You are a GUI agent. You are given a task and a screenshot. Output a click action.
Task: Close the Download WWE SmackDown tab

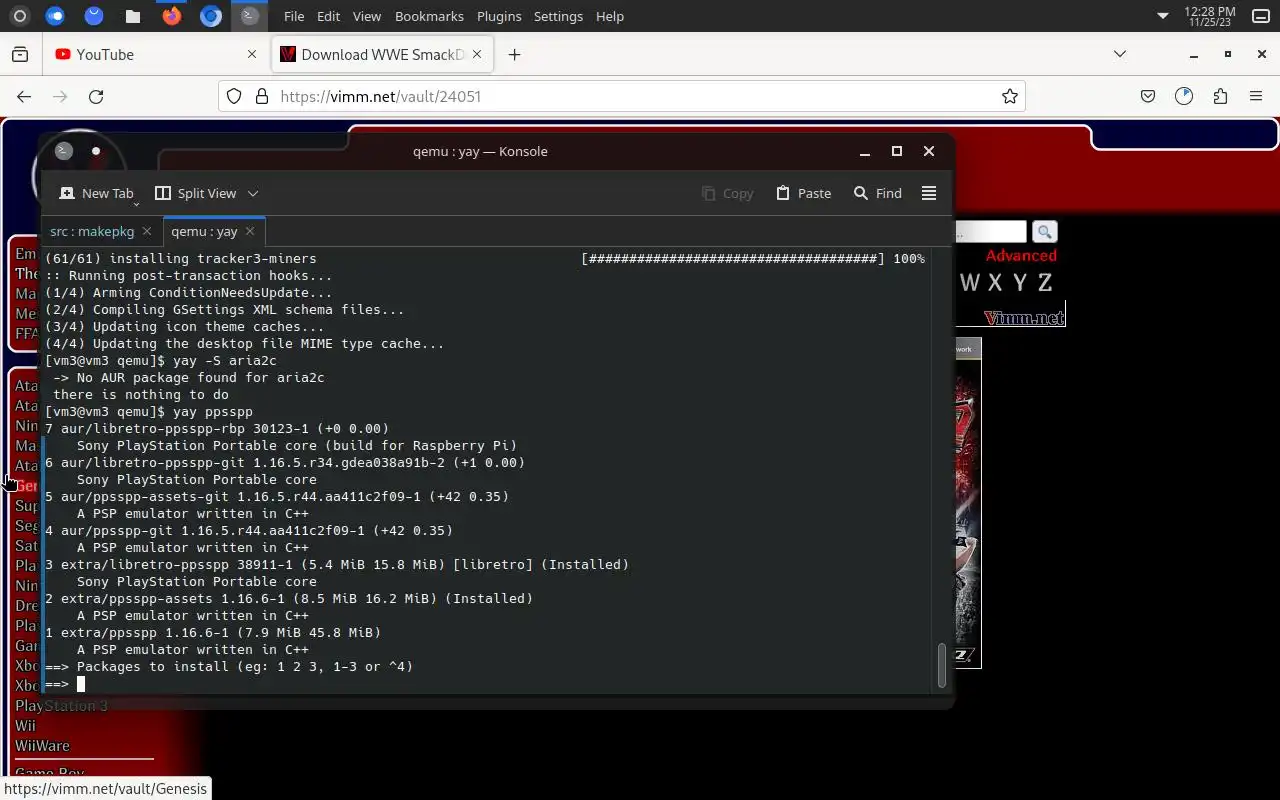(478, 54)
